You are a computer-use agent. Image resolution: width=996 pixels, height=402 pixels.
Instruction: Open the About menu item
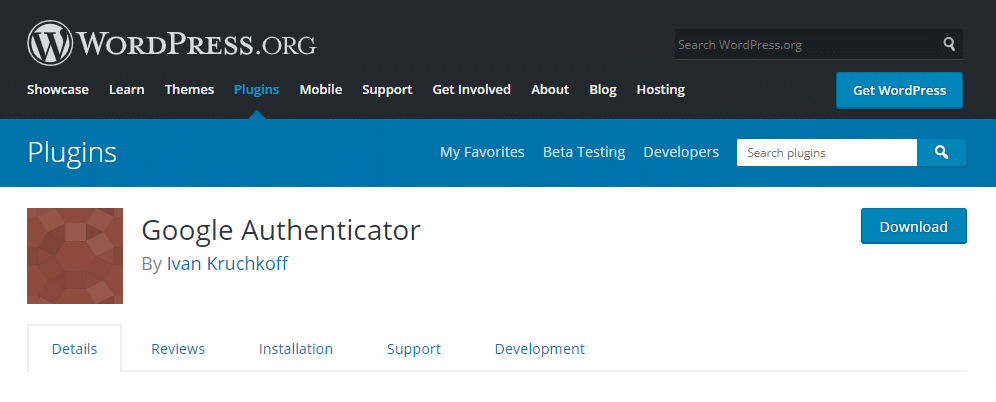pyautogui.click(x=550, y=90)
